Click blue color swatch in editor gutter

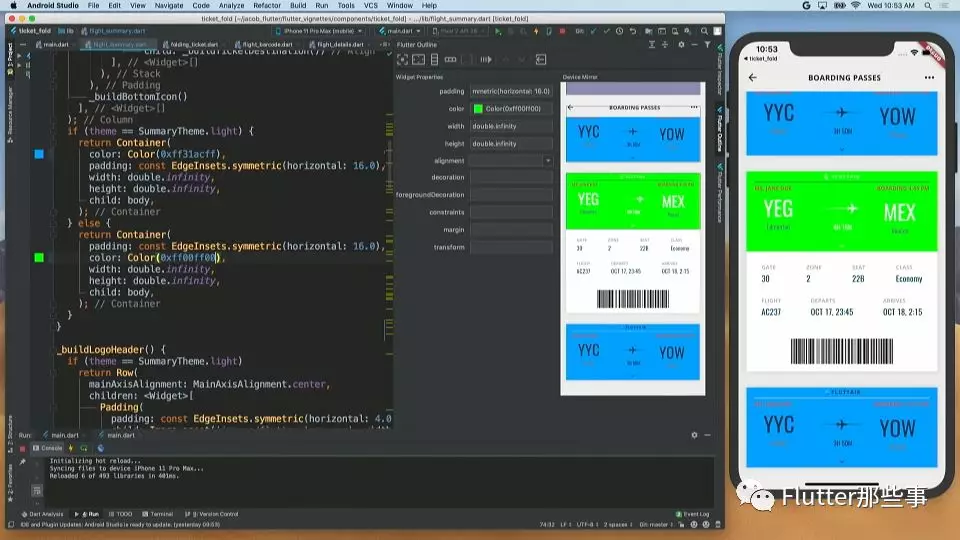(x=39, y=154)
